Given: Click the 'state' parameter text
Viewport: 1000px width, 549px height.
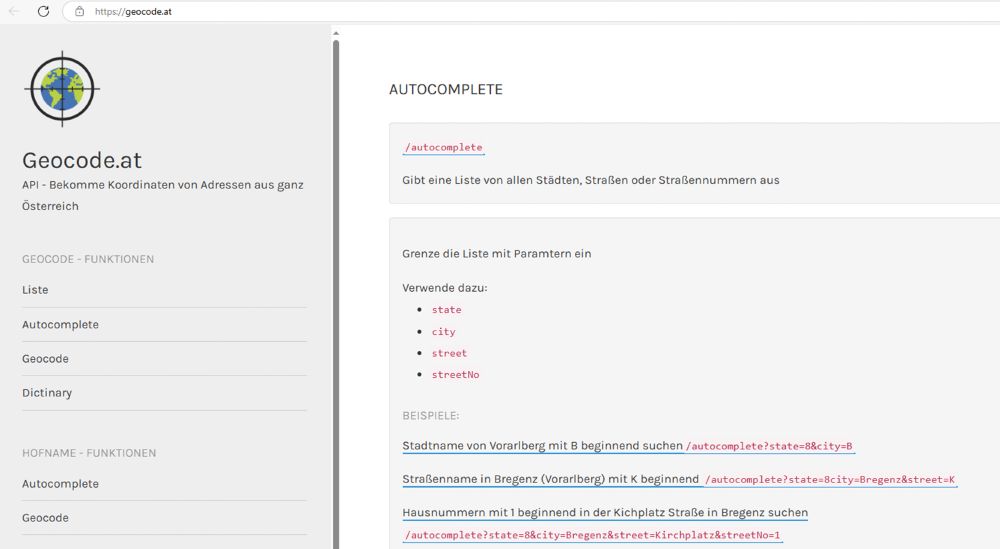Looking at the screenshot, I should [446, 310].
